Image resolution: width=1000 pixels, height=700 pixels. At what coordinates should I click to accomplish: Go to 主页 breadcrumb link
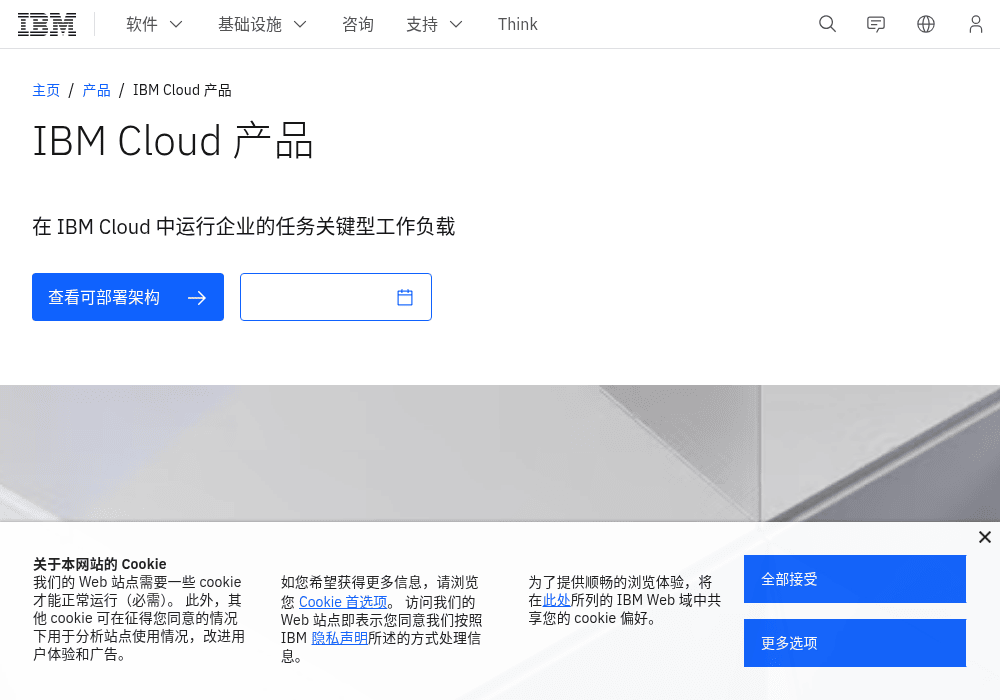(x=46, y=91)
